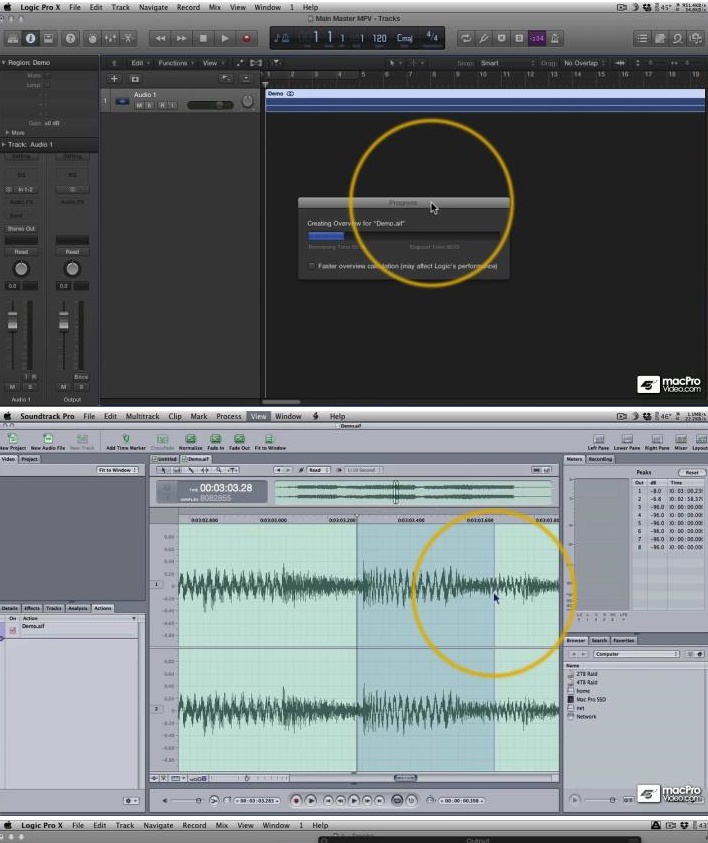Click the Rewind button in Logic's transport
This screenshot has width=708, height=843.
[x=160, y=38]
